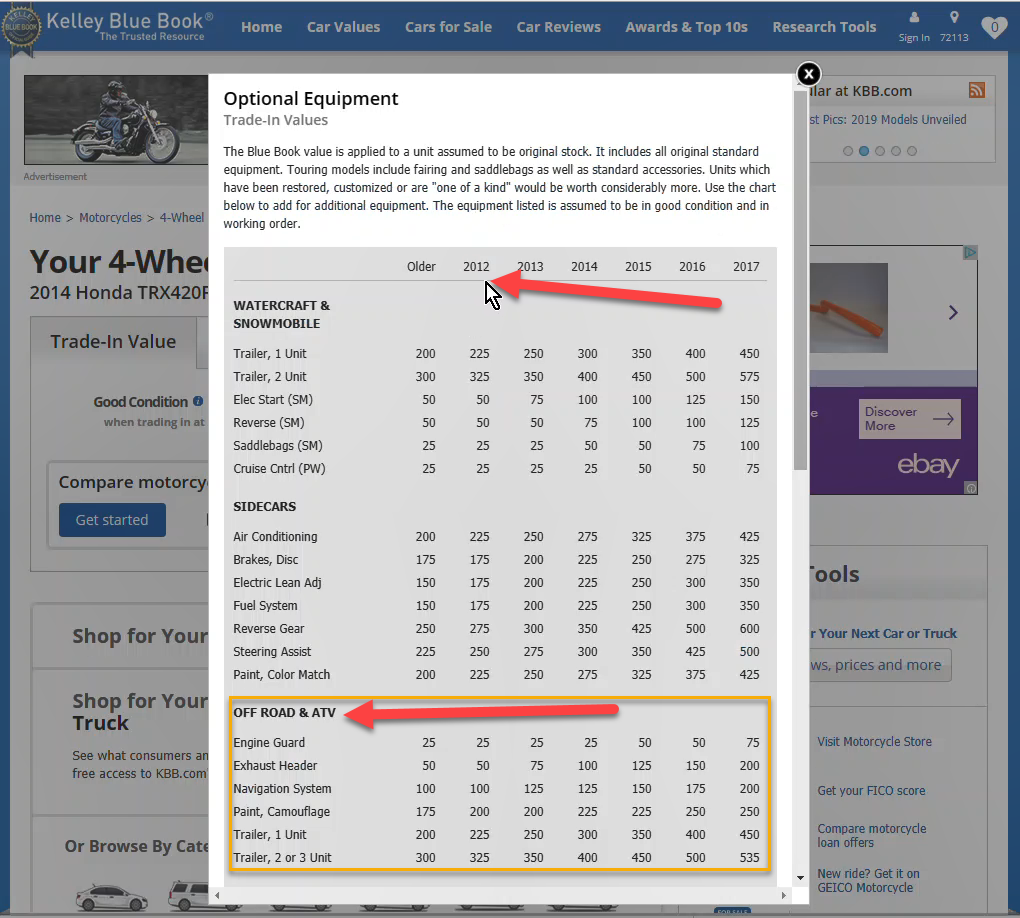The image size is (1020, 918).
Task: Advance the ad with the right chevron
Action: coord(953,313)
